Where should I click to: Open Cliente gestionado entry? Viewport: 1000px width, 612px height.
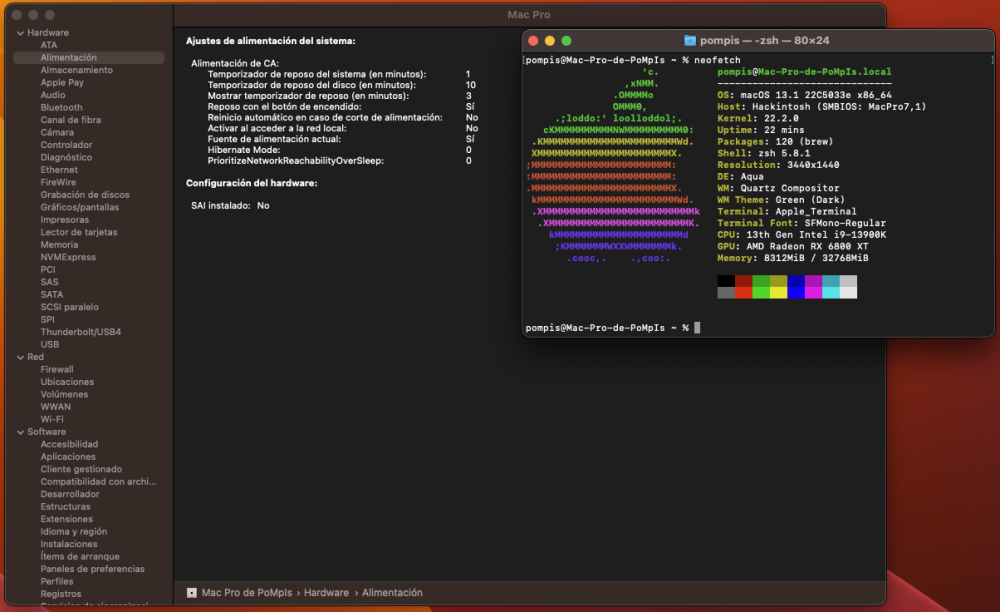81,469
